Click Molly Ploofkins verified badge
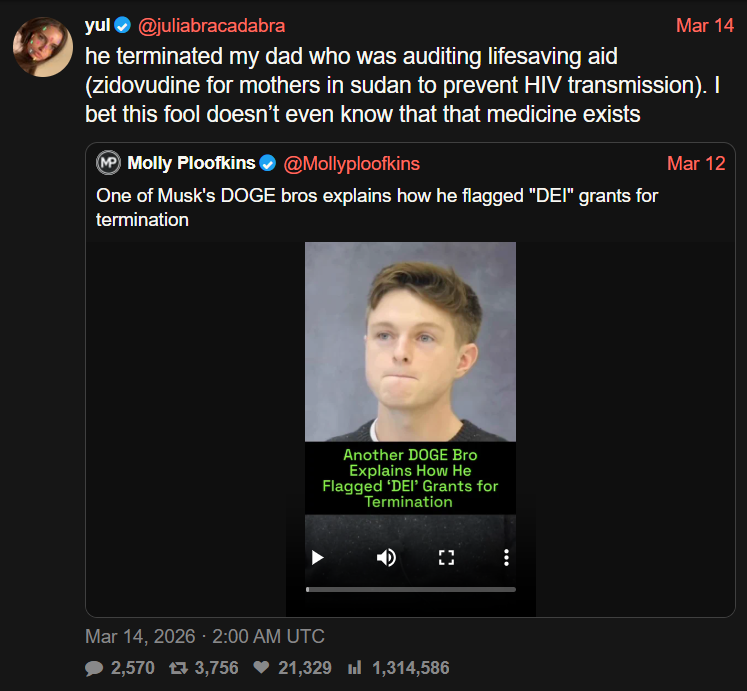 tap(268, 163)
